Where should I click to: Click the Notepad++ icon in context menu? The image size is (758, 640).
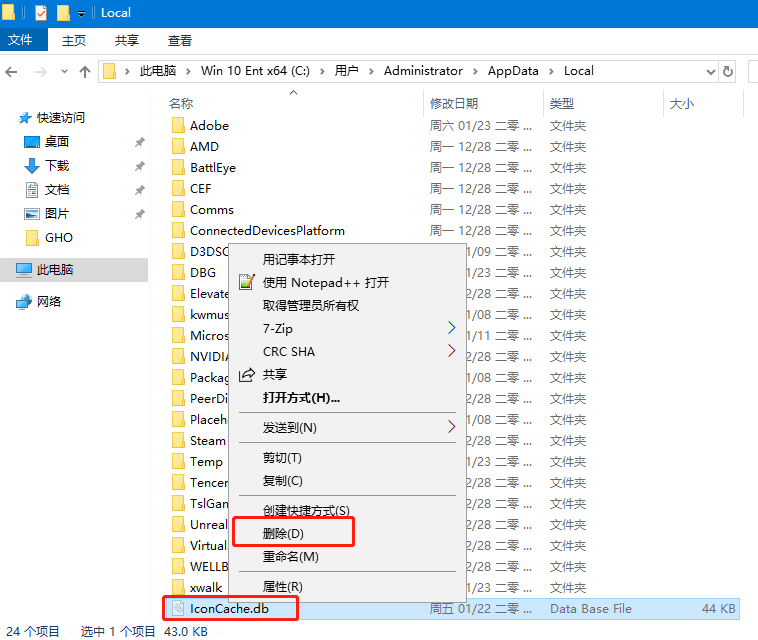[x=246, y=282]
